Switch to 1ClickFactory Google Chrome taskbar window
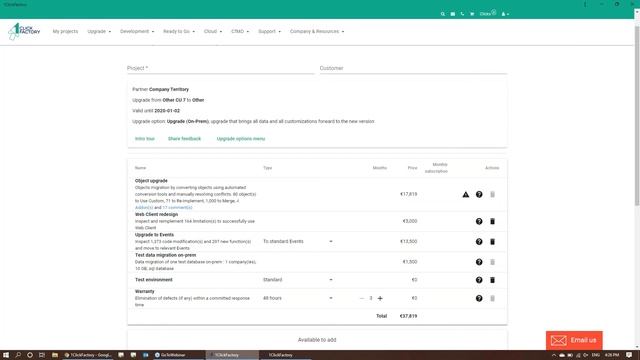The width and height of the screenshot is (640, 360). pos(88,355)
